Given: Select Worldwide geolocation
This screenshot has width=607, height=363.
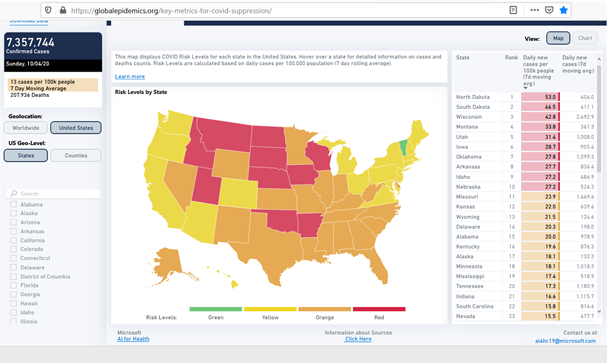Looking at the screenshot, I should (26, 128).
